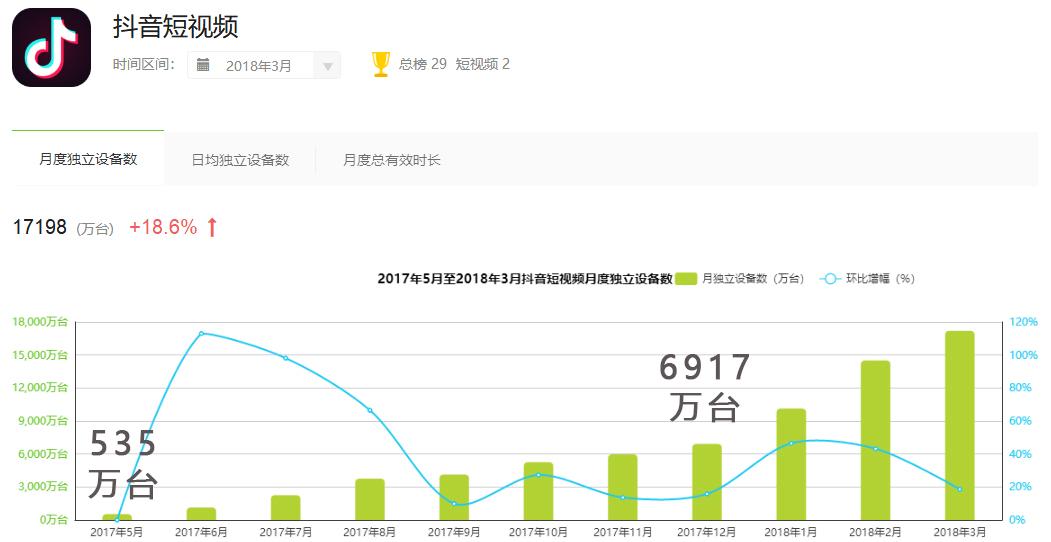The width and height of the screenshot is (1051, 542).
Task: Click the 总榜 29 ranking text
Action: pos(422,64)
